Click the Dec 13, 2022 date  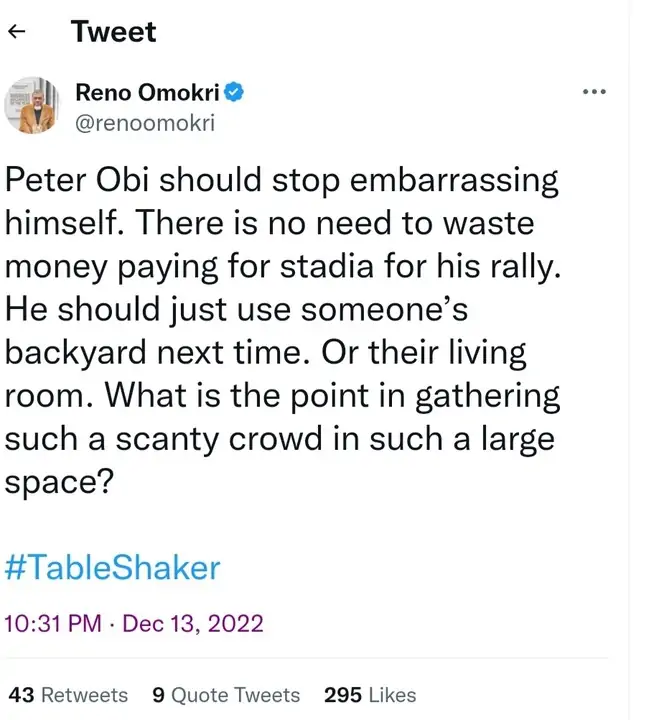click(191, 624)
